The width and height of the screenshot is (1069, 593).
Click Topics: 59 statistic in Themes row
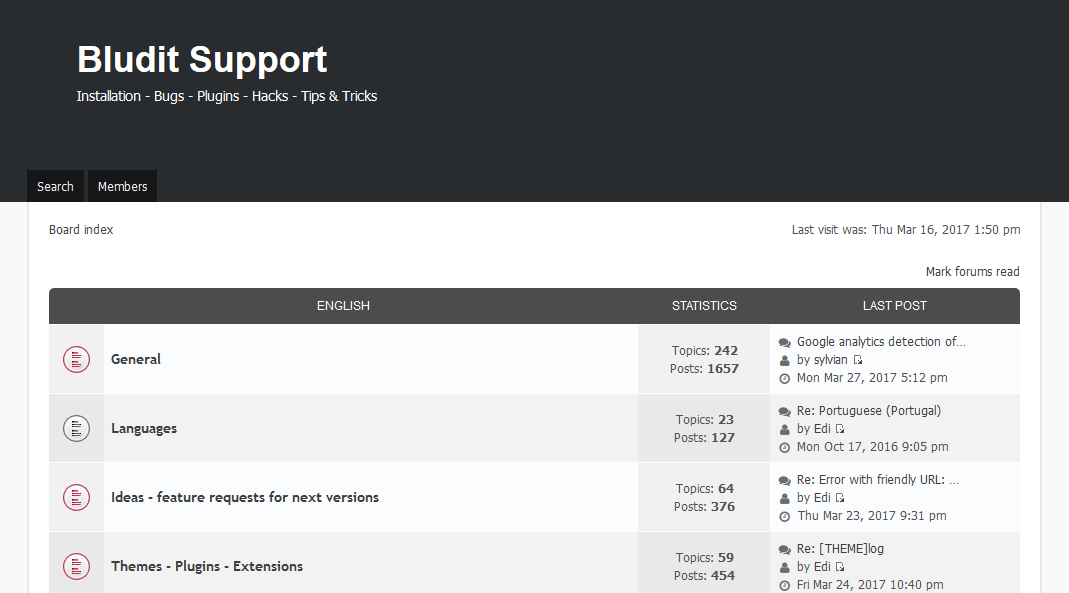tap(704, 557)
